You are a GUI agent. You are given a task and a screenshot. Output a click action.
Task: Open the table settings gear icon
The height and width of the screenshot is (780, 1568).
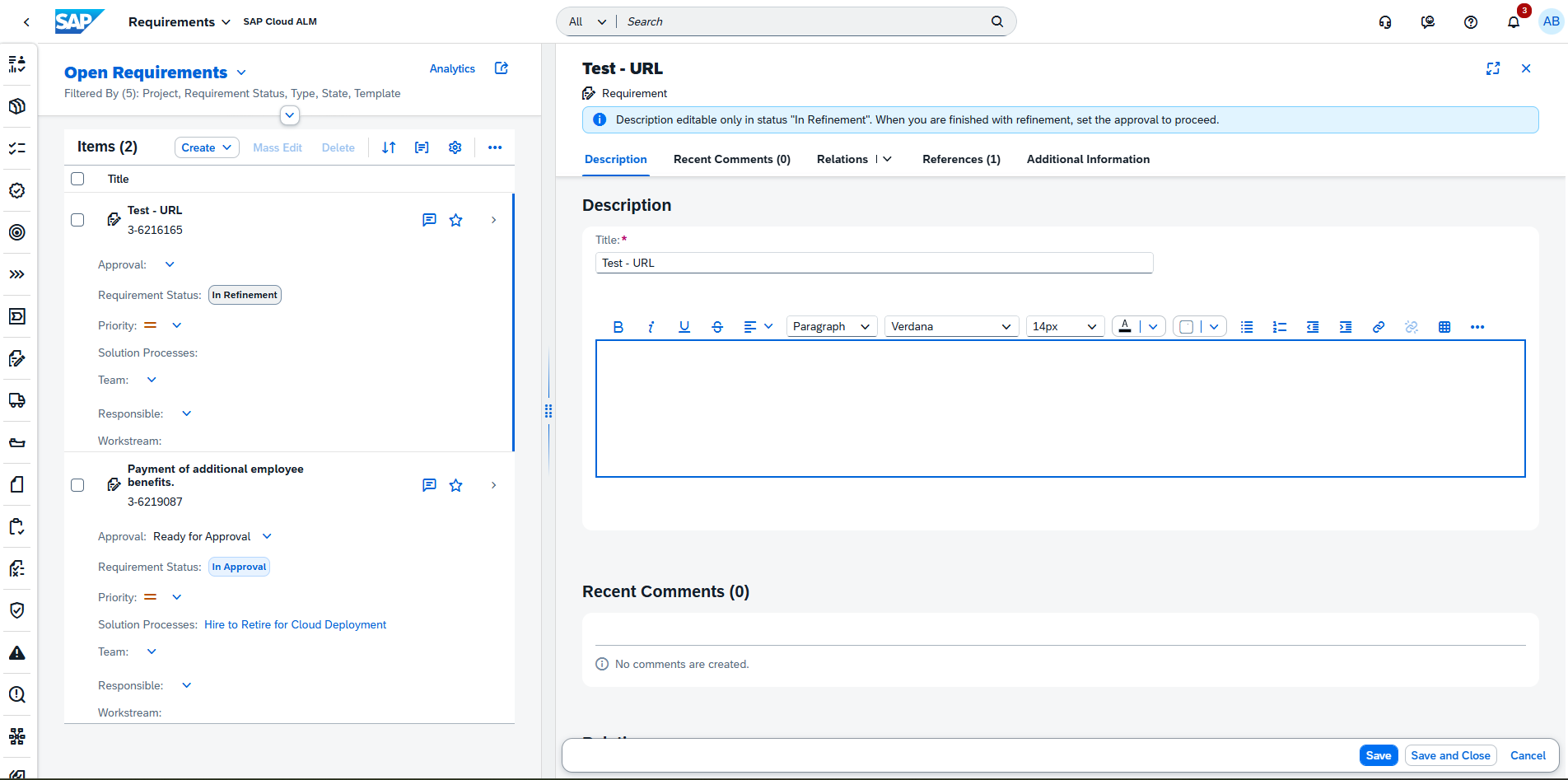(455, 147)
